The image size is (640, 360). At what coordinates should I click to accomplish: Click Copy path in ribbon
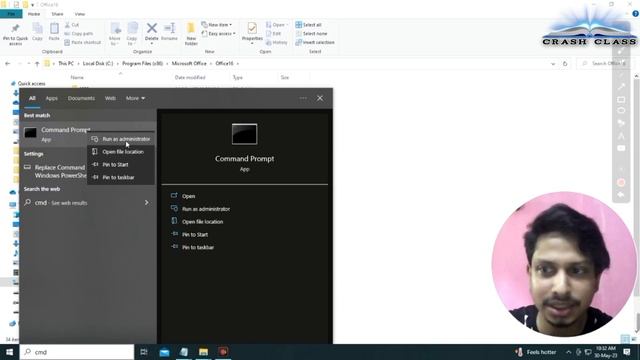point(79,33)
